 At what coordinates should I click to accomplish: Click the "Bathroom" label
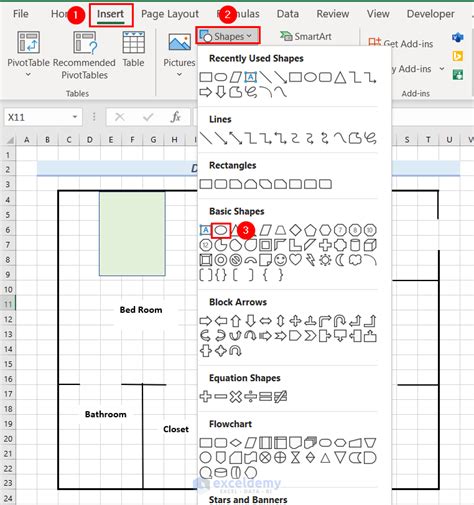tap(106, 414)
